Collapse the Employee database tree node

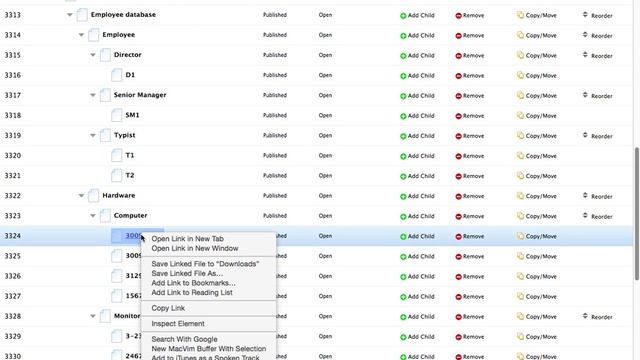pyautogui.click(x=69, y=15)
